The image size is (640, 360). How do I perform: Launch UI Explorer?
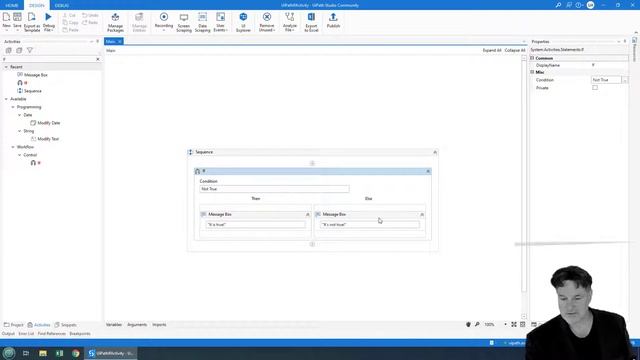coord(243,22)
